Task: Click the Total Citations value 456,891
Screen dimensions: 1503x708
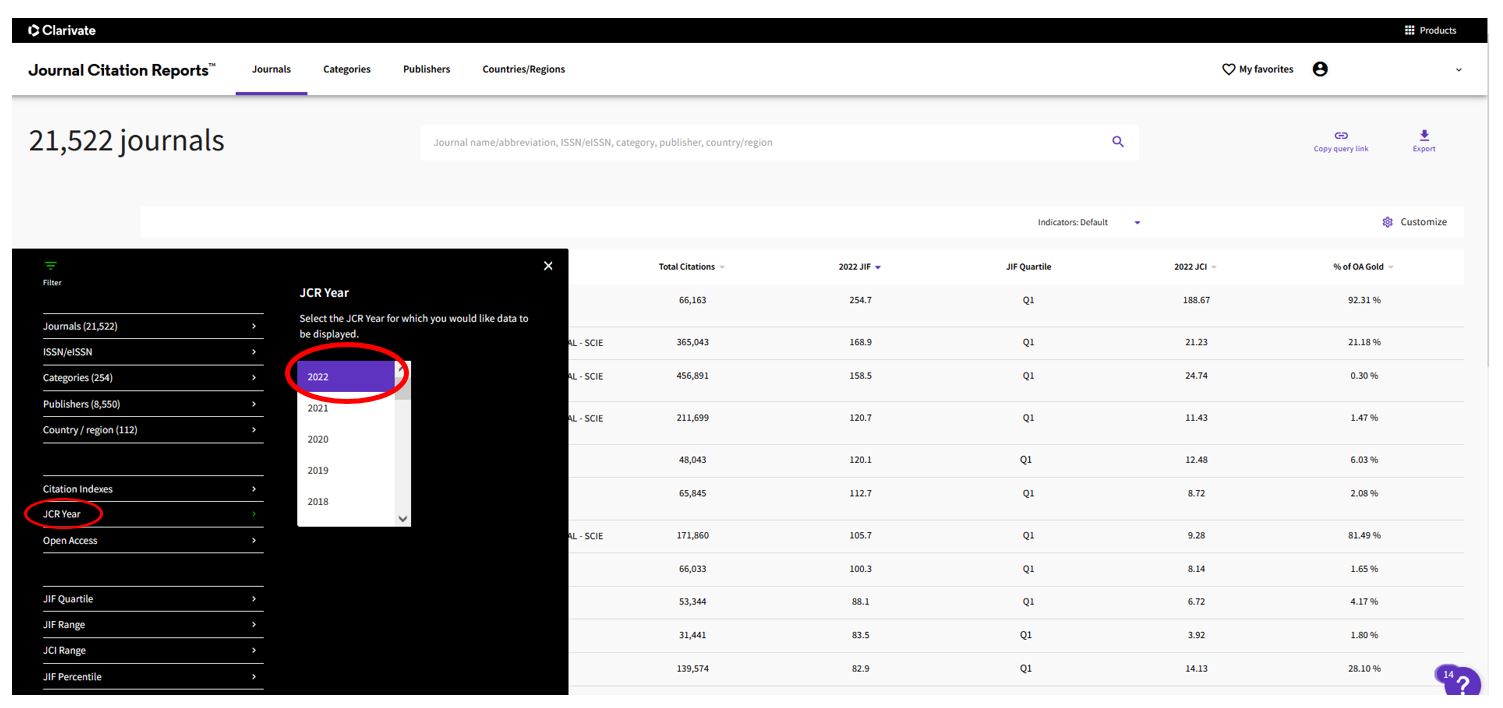Action: (692, 376)
